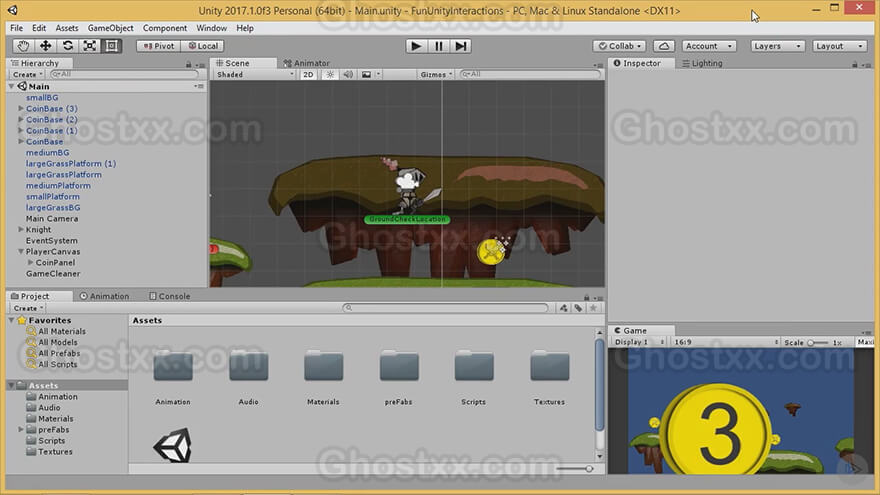Image resolution: width=880 pixels, height=495 pixels.
Task: Expand the Knight object
Action: point(21,229)
